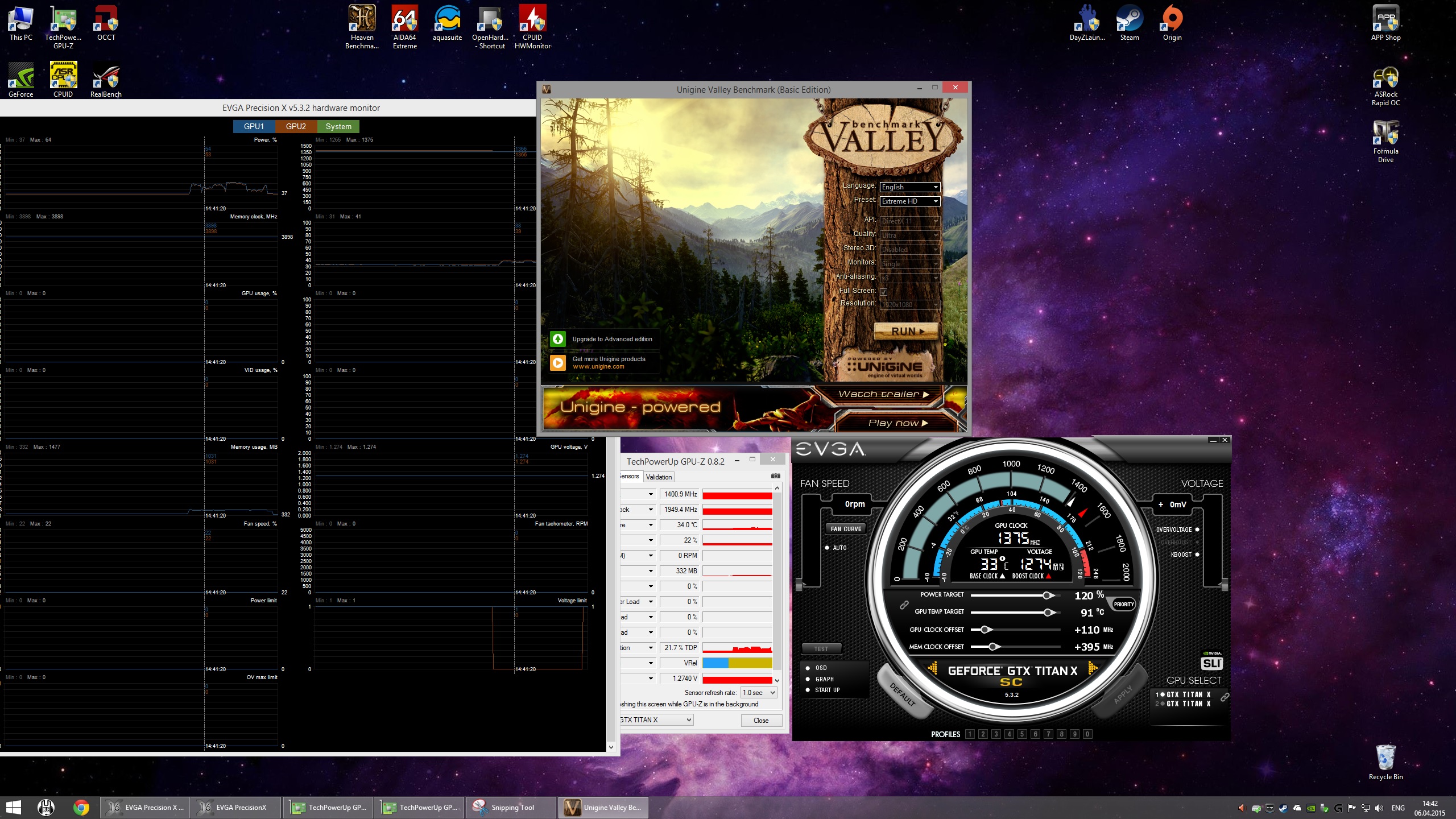
Task: Click RUN in Valley Benchmark
Action: 906,331
